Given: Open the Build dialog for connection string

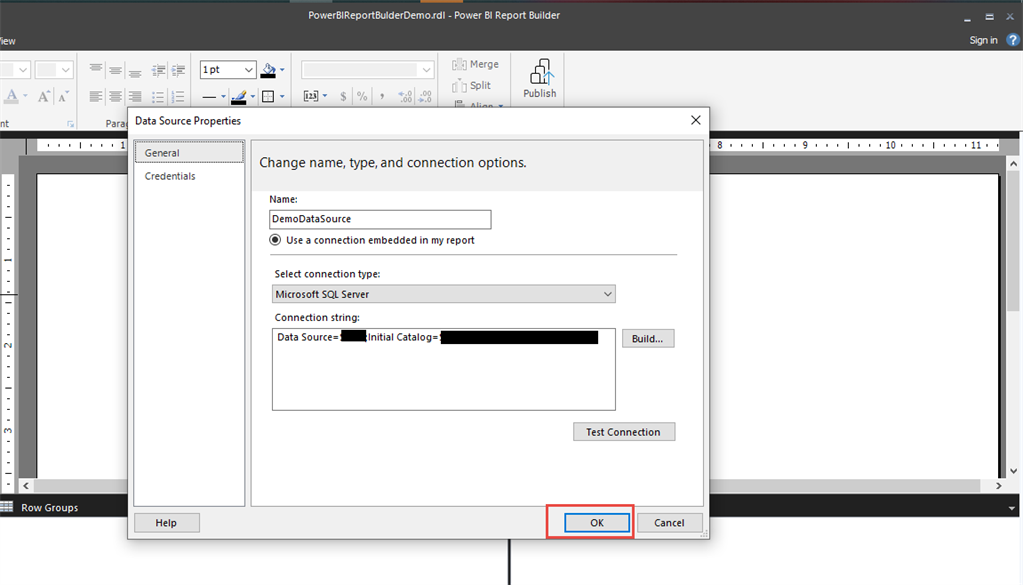Looking at the screenshot, I should point(647,338).
